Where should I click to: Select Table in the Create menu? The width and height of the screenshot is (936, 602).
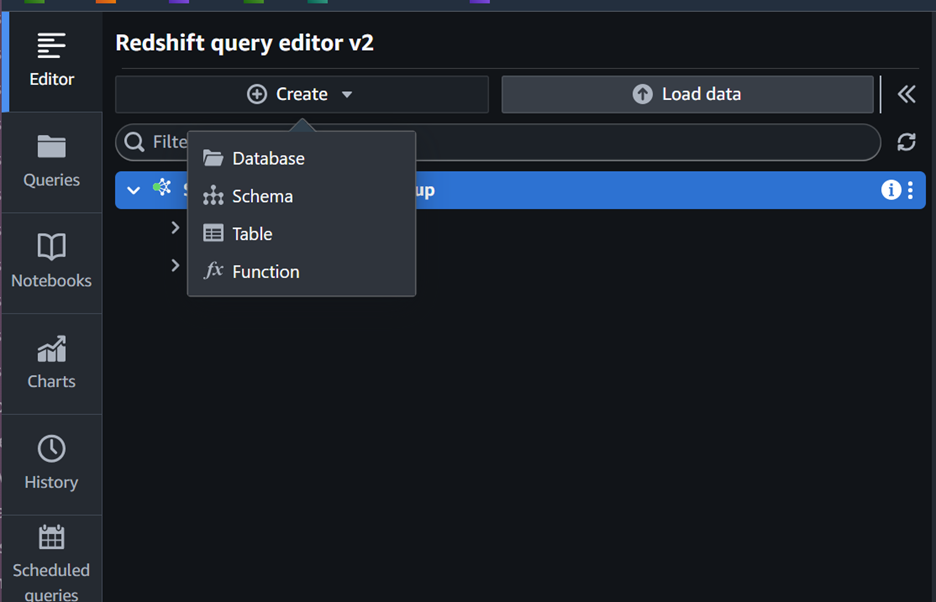pyautogui.click(x=252, y=234)
